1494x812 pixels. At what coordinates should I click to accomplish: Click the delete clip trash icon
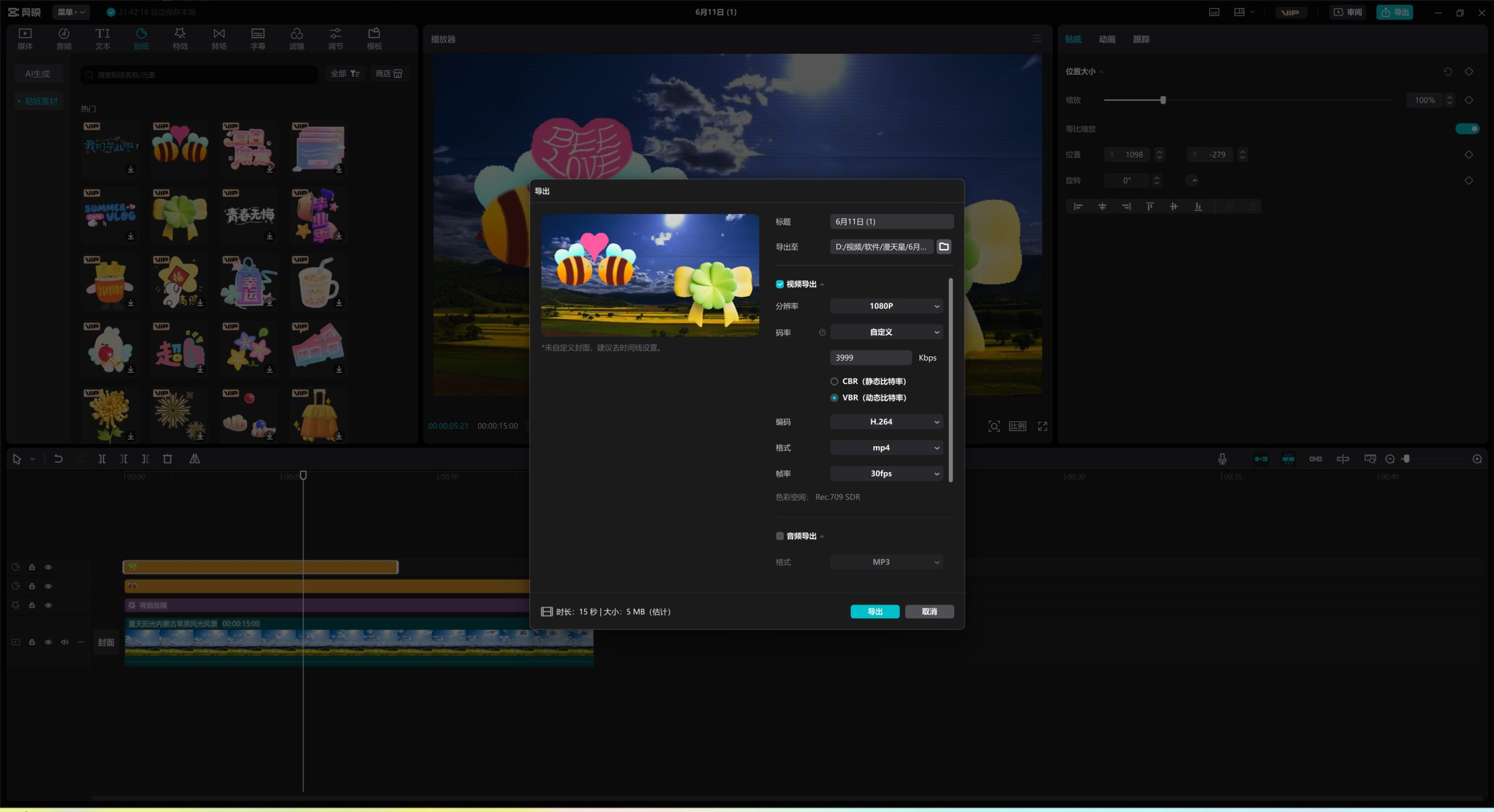167,459
